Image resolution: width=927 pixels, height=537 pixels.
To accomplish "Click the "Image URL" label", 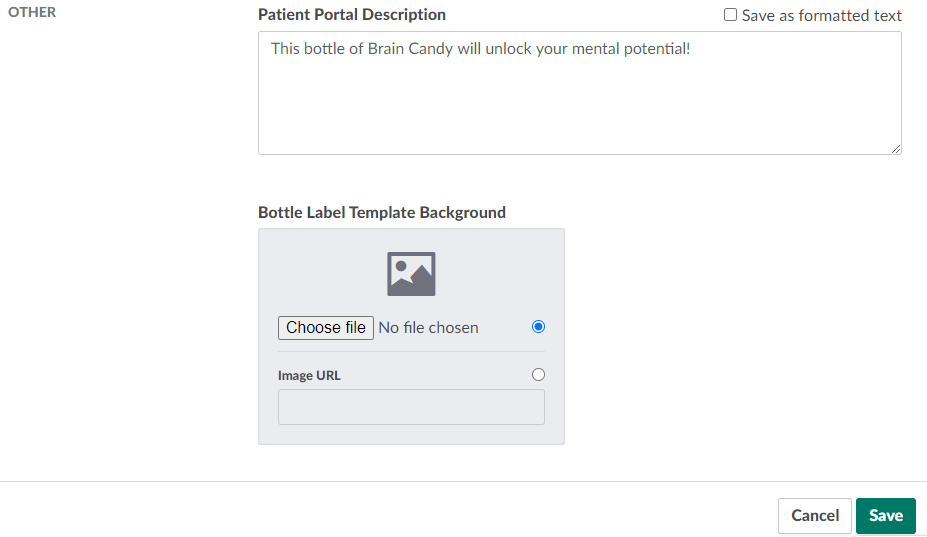I will pos(309,376).
